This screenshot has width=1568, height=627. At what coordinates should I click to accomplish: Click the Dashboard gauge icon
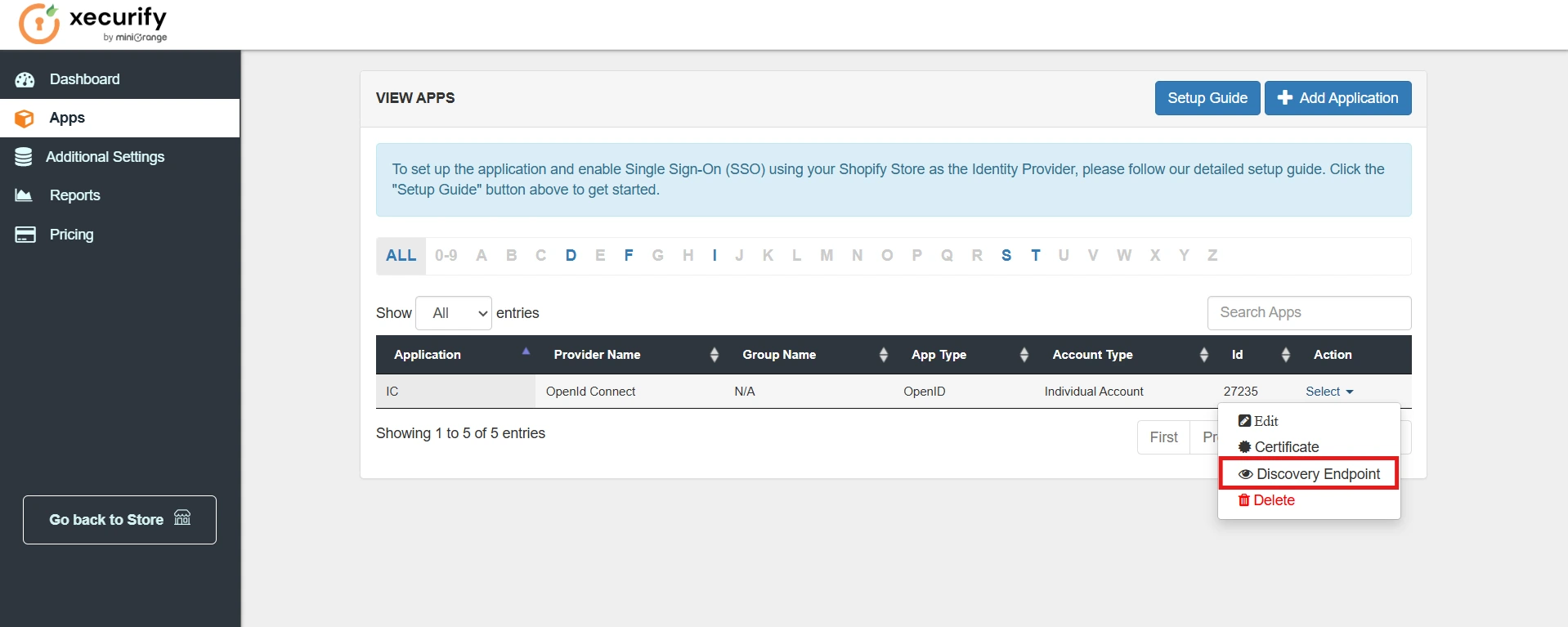pos(25,79)
